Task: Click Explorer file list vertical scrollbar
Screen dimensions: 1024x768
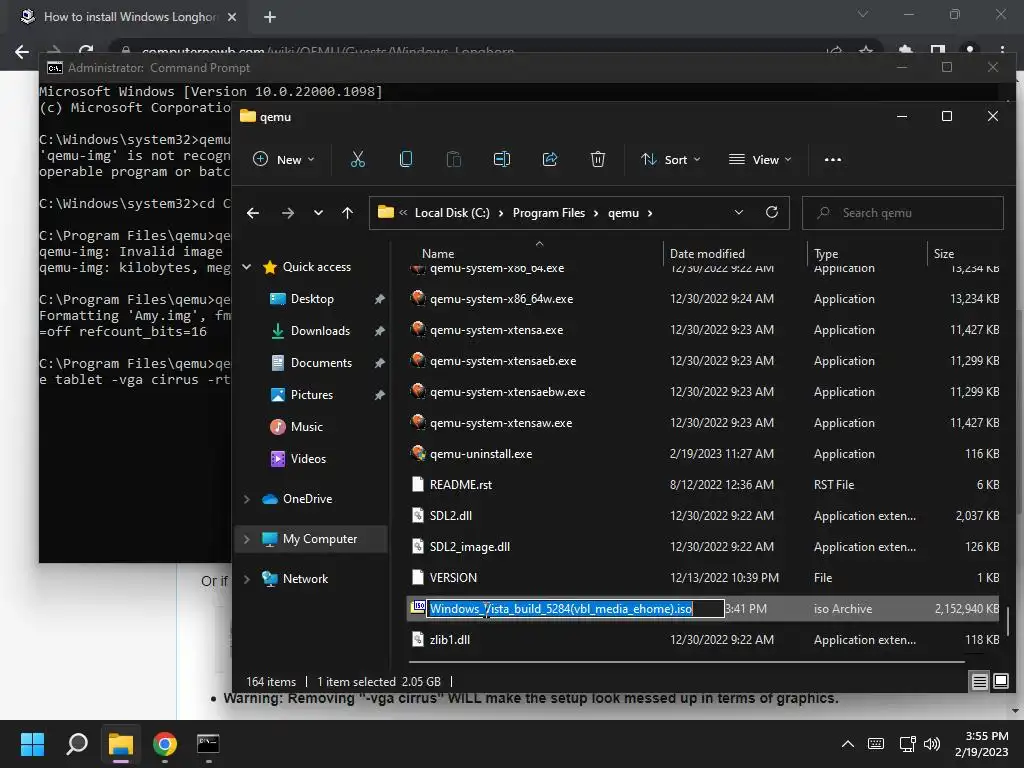Action: 1008,622
